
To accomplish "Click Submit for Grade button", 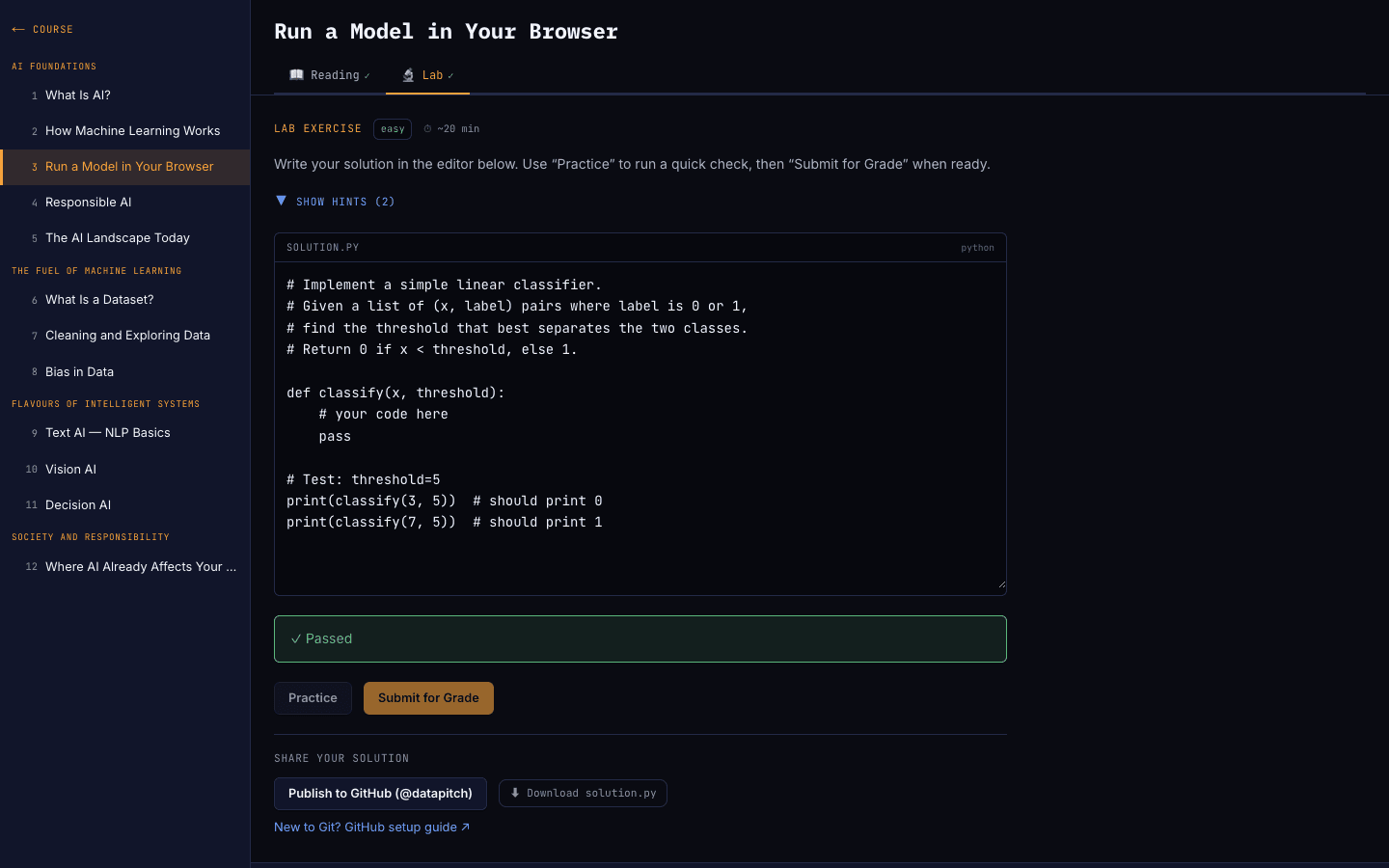I will (x=428, y=698).
